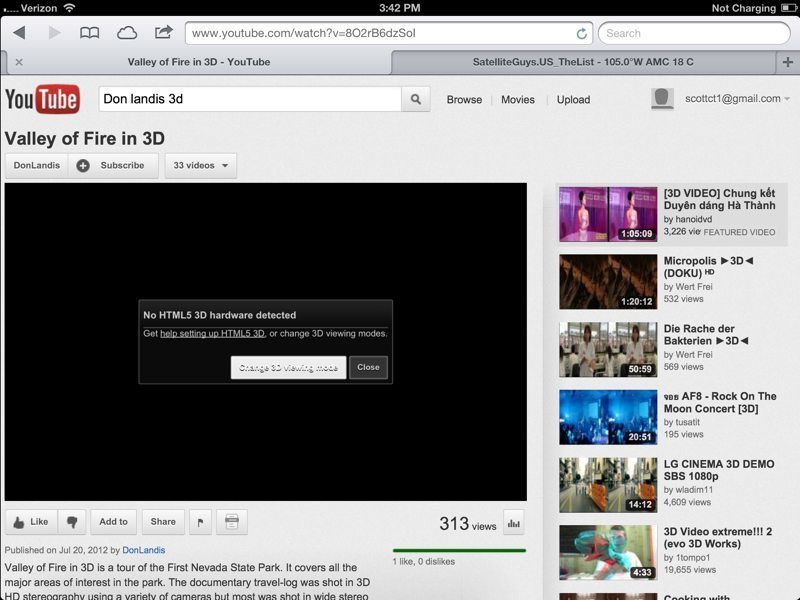
Task: Reload the page with the refresh icon
Action: pyautogui.click(x=581, y=34)
